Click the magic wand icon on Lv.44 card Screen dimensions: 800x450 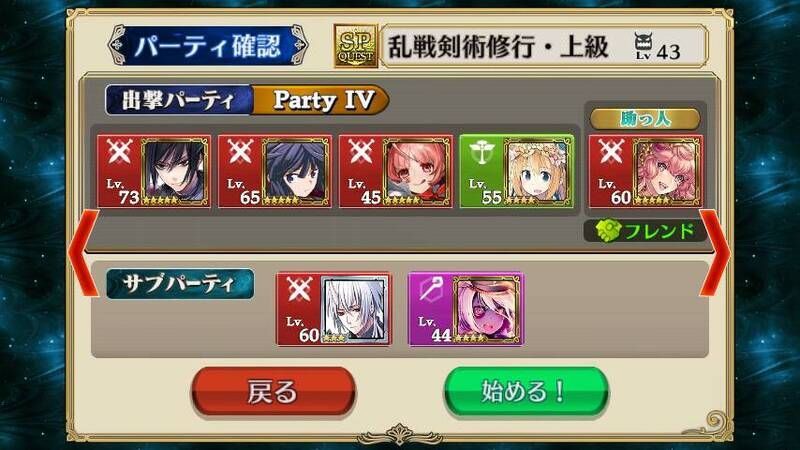(431, 290)
